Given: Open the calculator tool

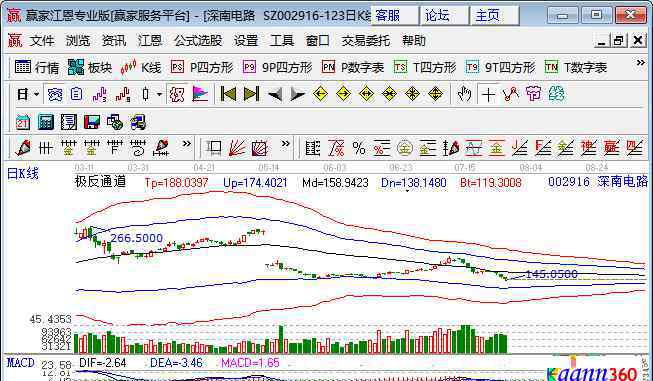Looking at the screenshot, I should click(46, 122).
